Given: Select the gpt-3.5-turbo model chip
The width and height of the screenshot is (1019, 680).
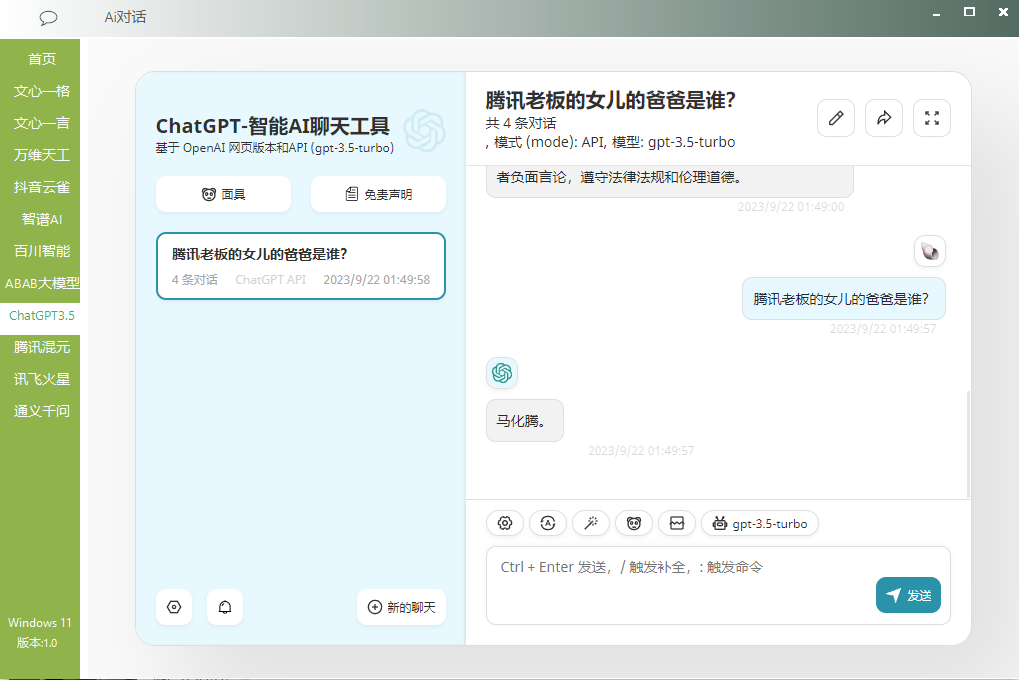Looking at the screenshot, I should [760, 523].
